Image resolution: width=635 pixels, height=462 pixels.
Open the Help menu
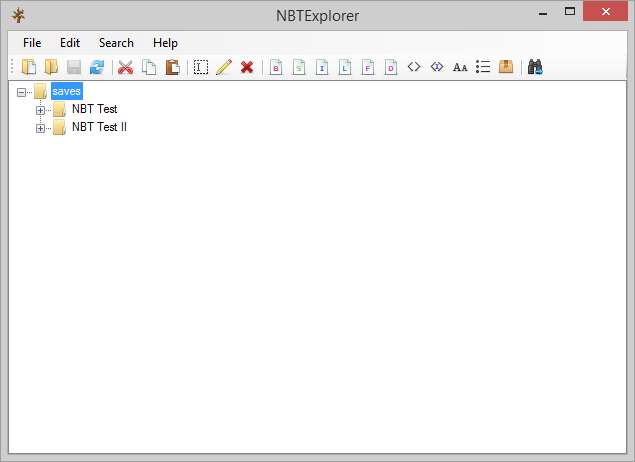pyautogui.click(x=165, y=43)
